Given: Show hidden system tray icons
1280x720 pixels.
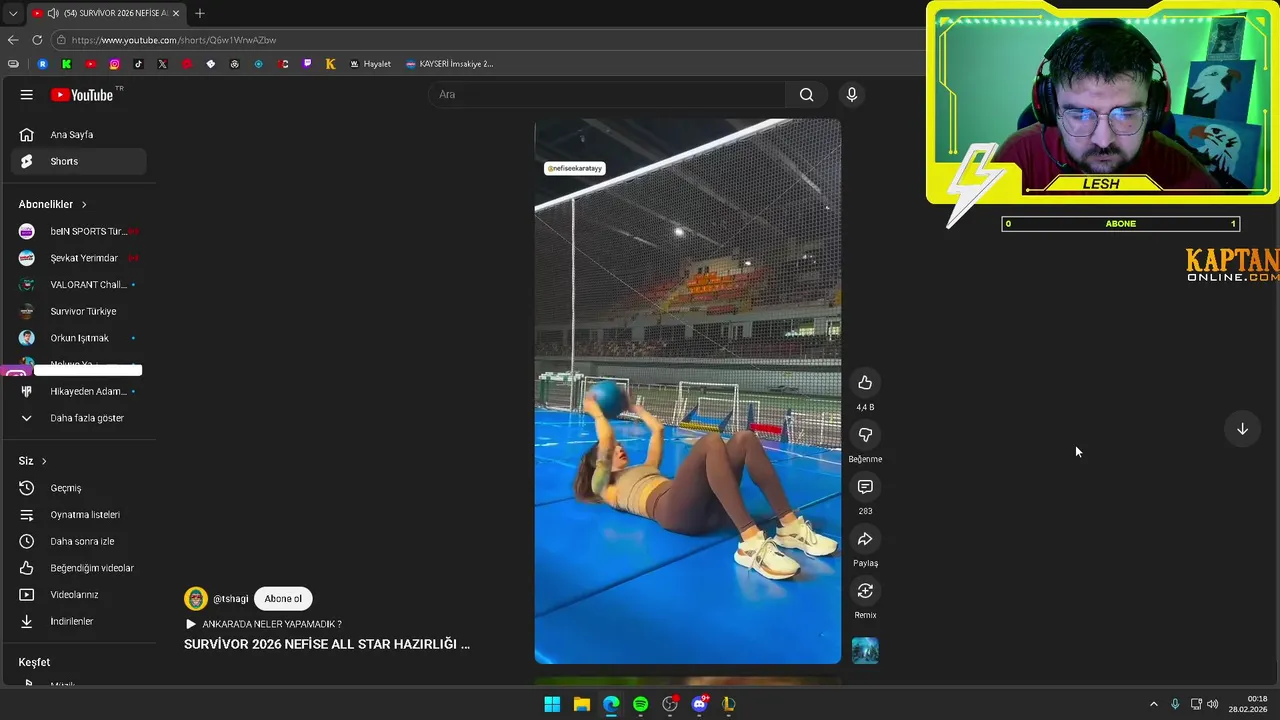Looking at the screenshot, I should pos(1153,704).
